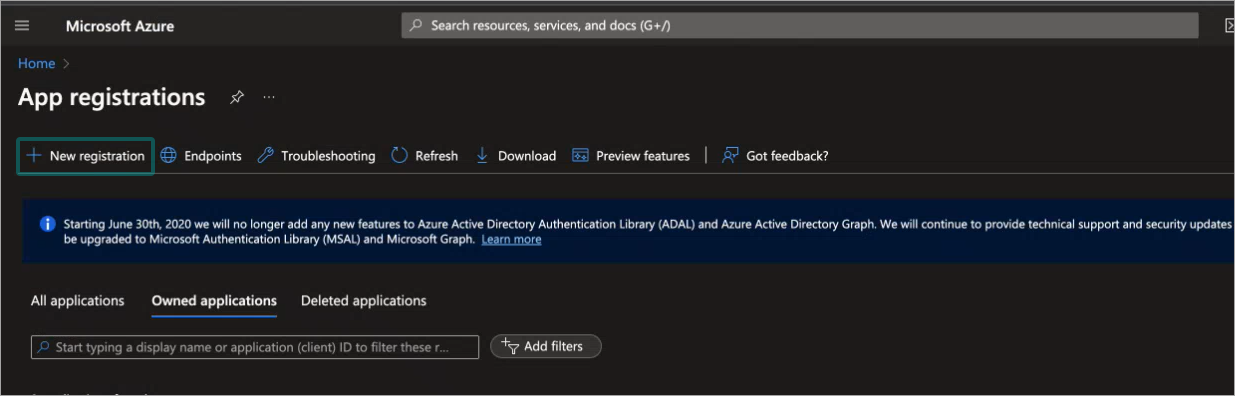This screenshot has width=1235, height=396.
Task: Refresh the app registrations list
Action: click(x=424, y=156)
